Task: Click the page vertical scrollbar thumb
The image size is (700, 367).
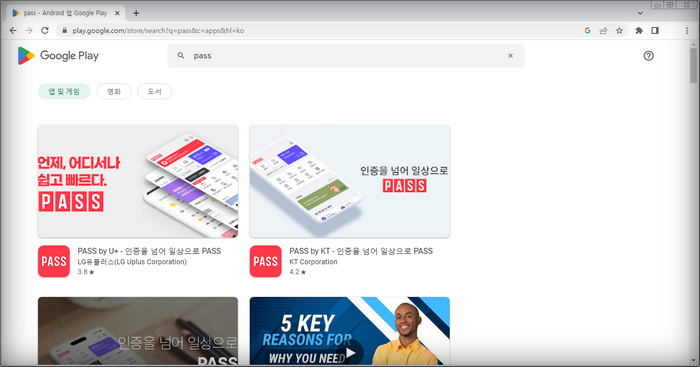Action: pos(693,65)
